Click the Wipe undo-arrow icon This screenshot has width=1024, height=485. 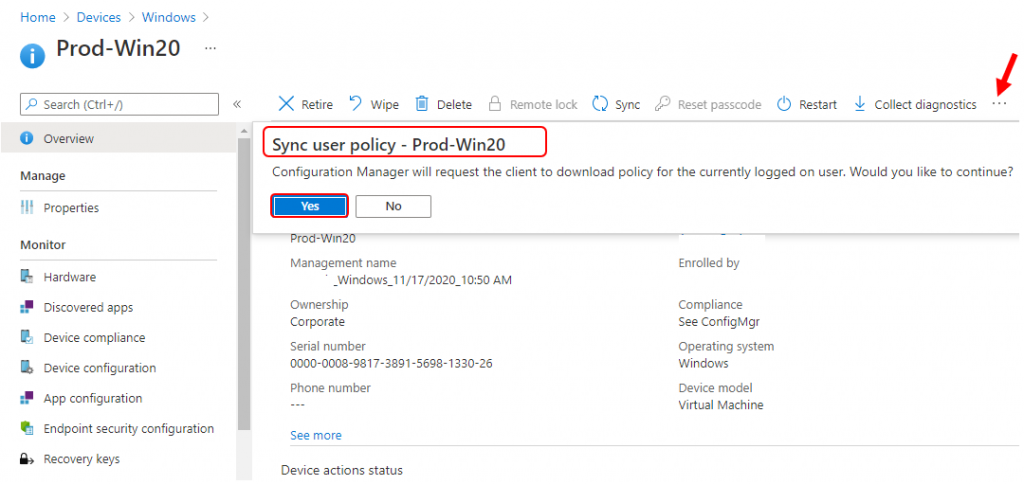pyautogui.click(x=355, y=104)
